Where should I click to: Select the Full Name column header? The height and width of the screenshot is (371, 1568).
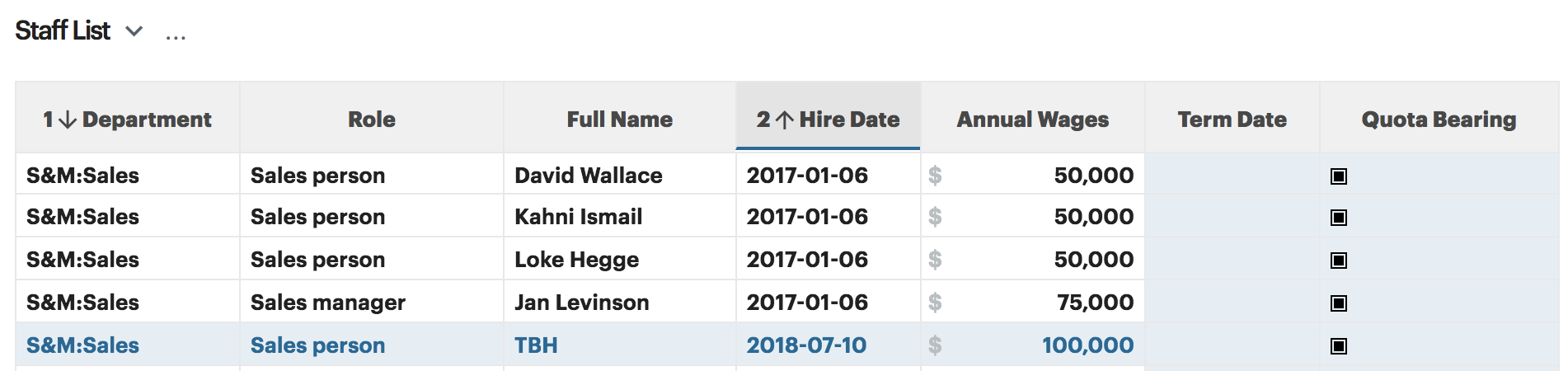click(619, 120)
